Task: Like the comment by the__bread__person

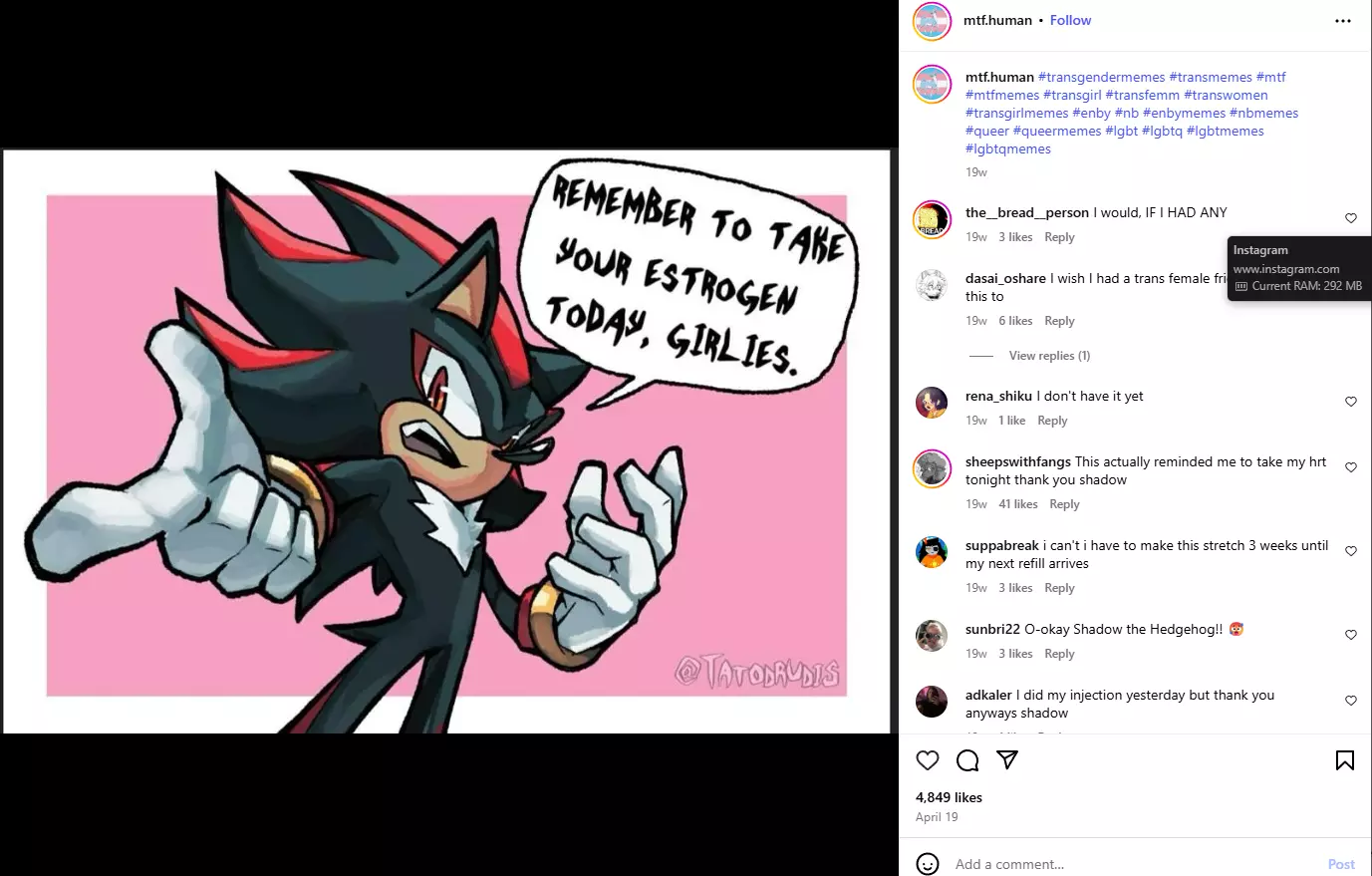Action: (x=1351, y=218)
